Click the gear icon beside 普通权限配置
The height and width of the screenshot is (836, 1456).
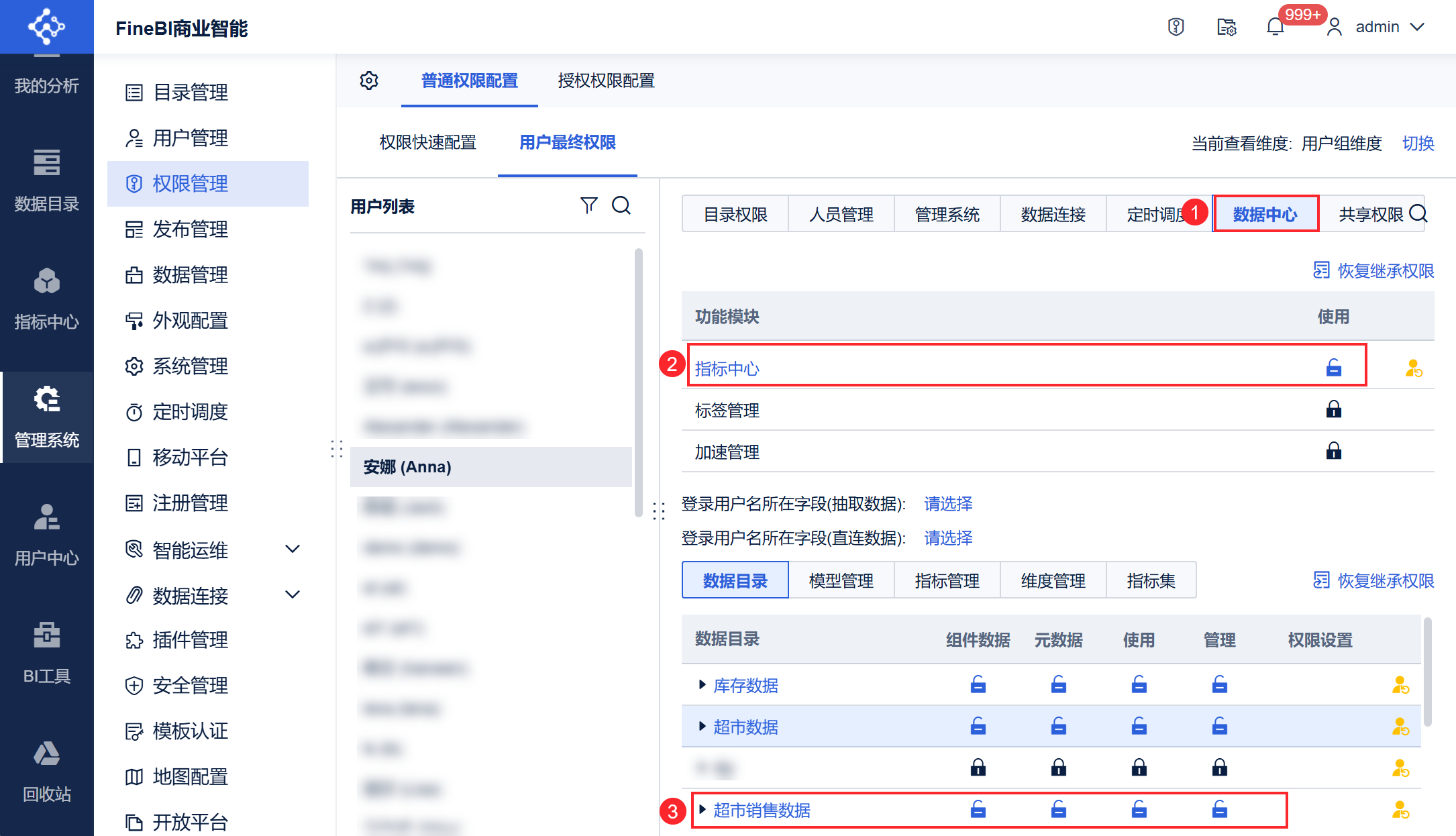[x=369, y=81]
